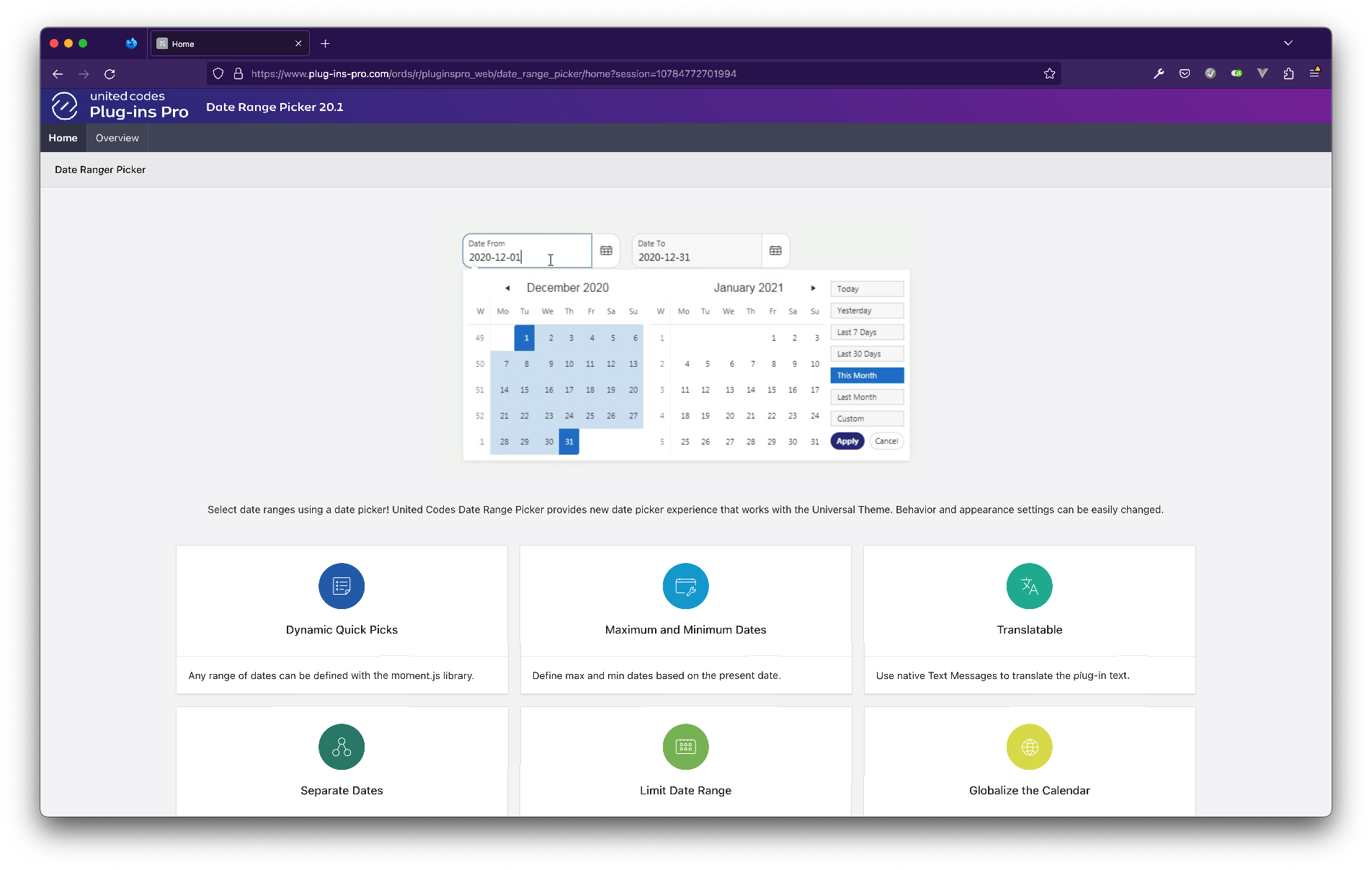Pick January 27 in the 2021 calendar
This screenshot has height=870, width=1372.
pos(730,442)
